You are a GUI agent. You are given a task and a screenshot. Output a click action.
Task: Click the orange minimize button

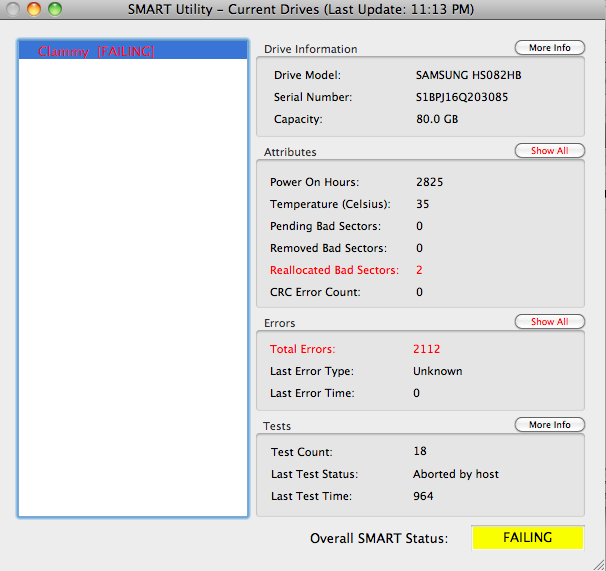(34, 9)
